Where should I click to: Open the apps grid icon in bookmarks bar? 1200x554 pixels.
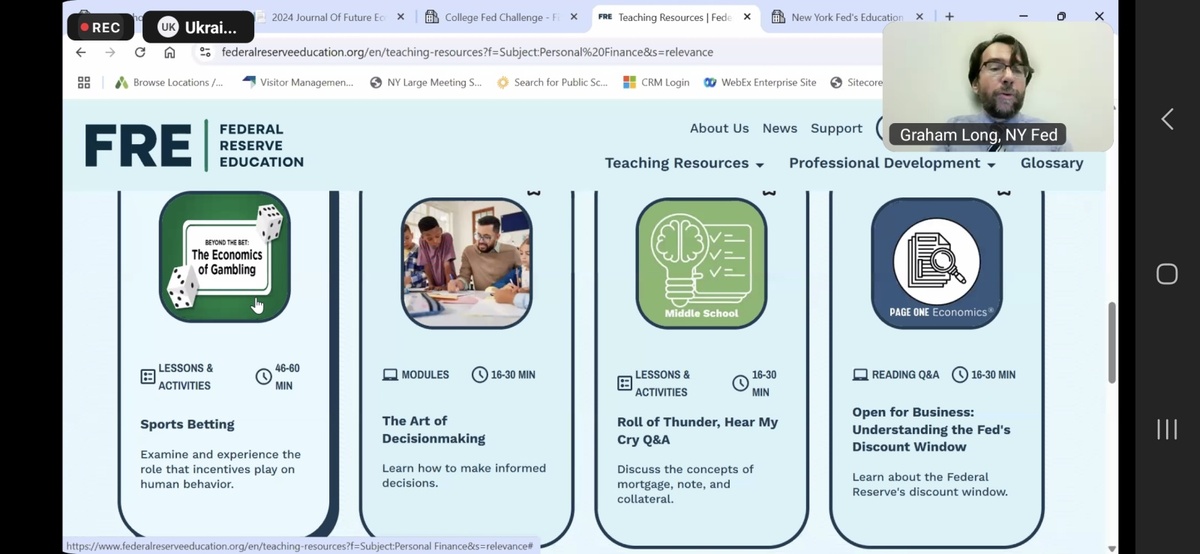point(84,83)
